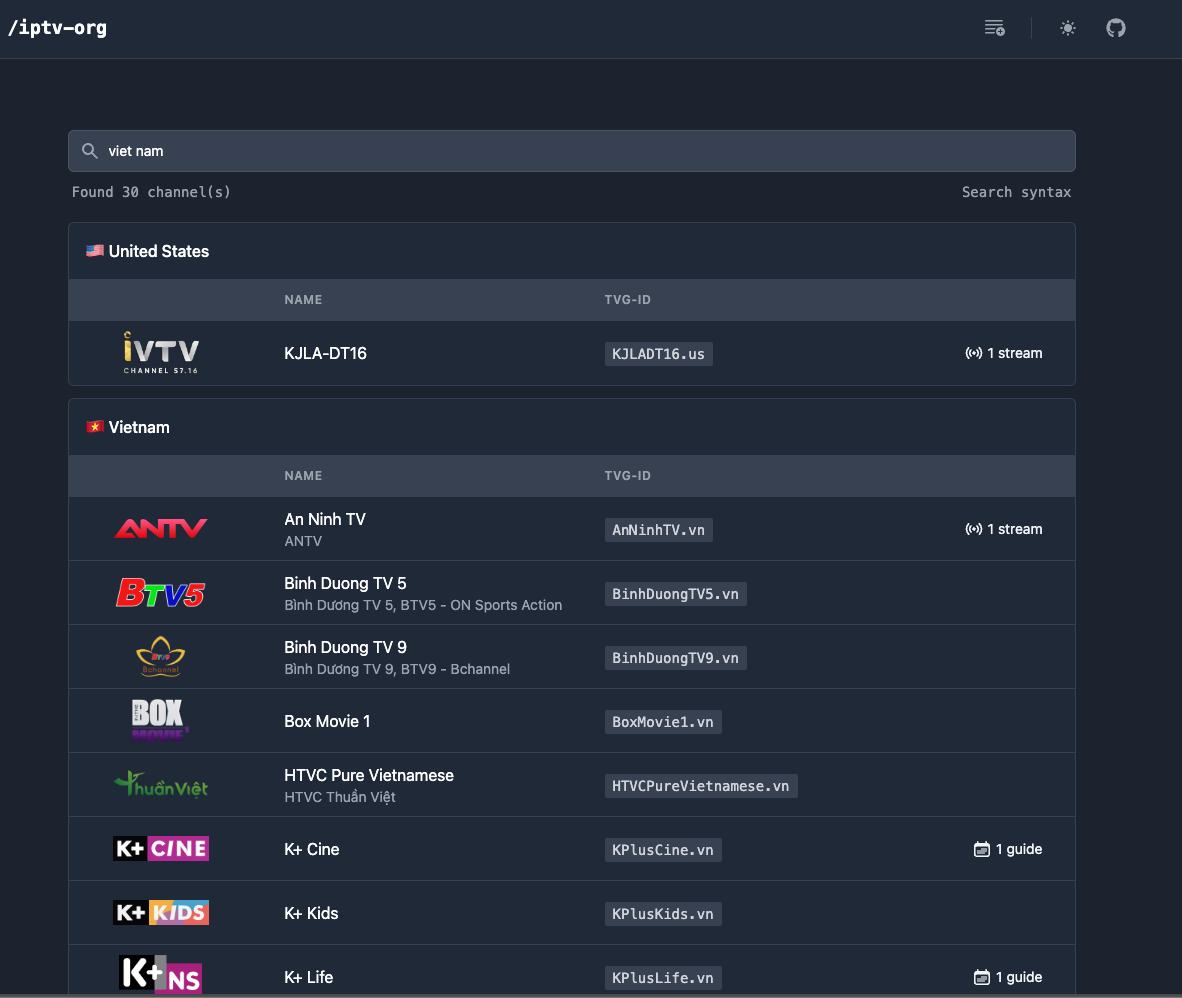
Task: Click NAME column header in United States table
Action: tap(303, 300)
